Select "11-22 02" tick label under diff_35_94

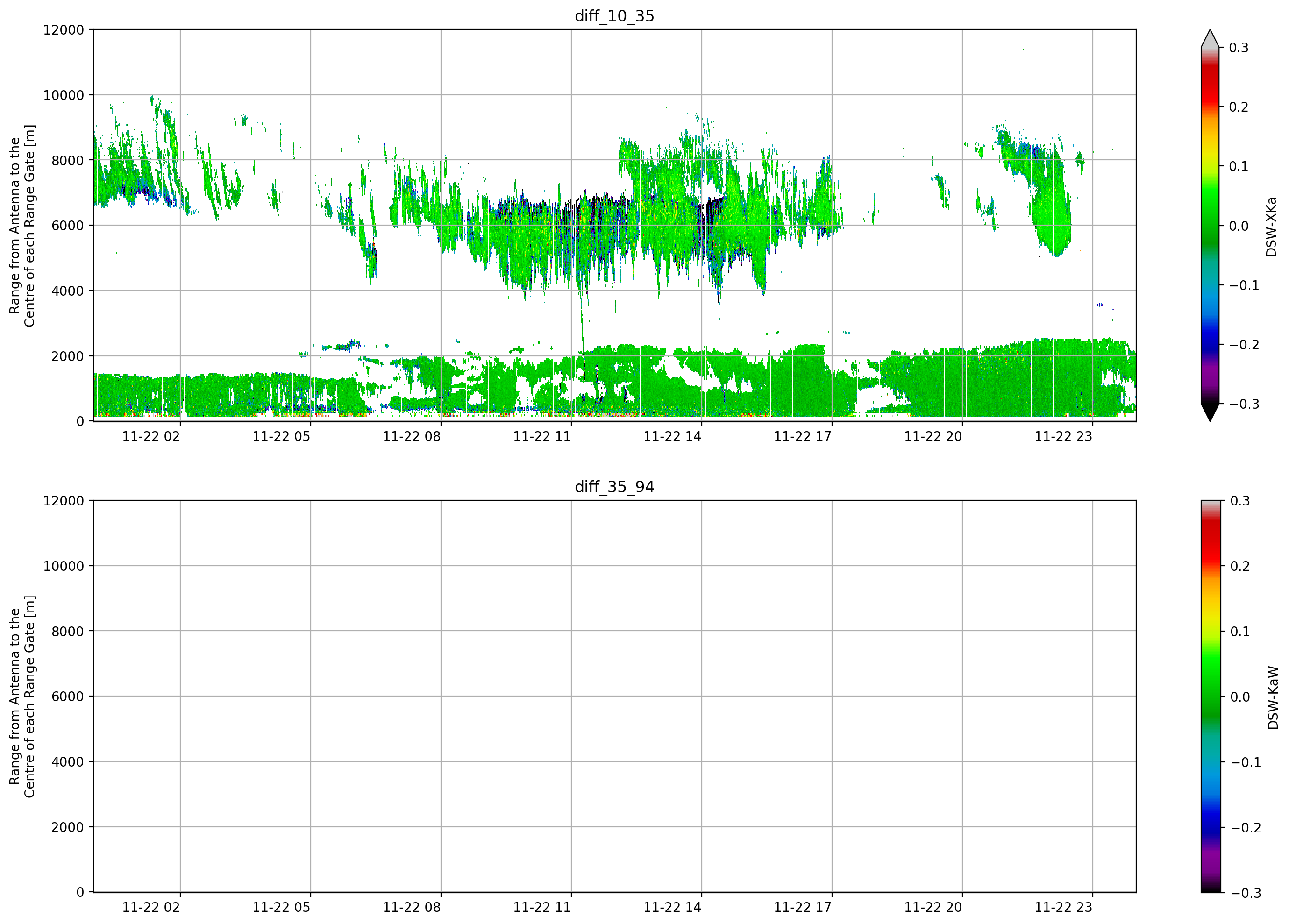(x=151, y=908)
